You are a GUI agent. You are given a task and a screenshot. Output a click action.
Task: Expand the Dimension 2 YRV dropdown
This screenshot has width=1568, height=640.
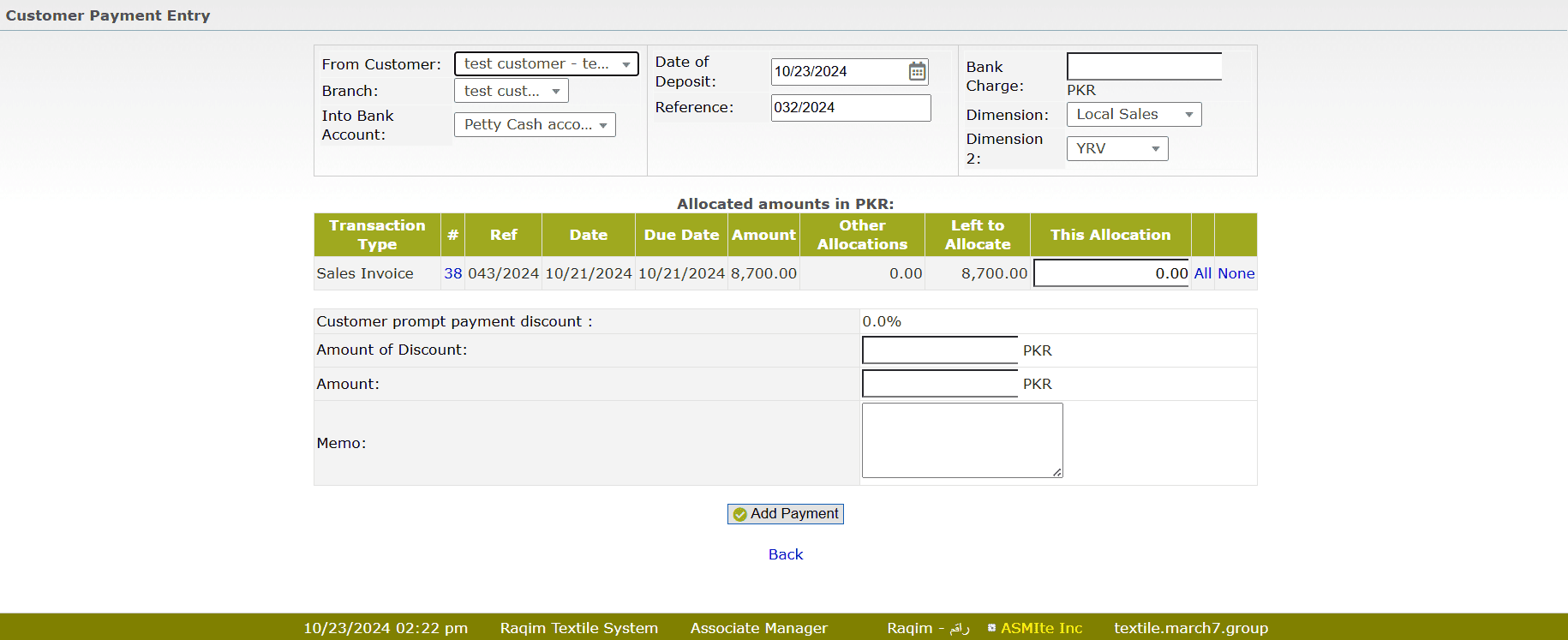click(x=1116, y=149)
